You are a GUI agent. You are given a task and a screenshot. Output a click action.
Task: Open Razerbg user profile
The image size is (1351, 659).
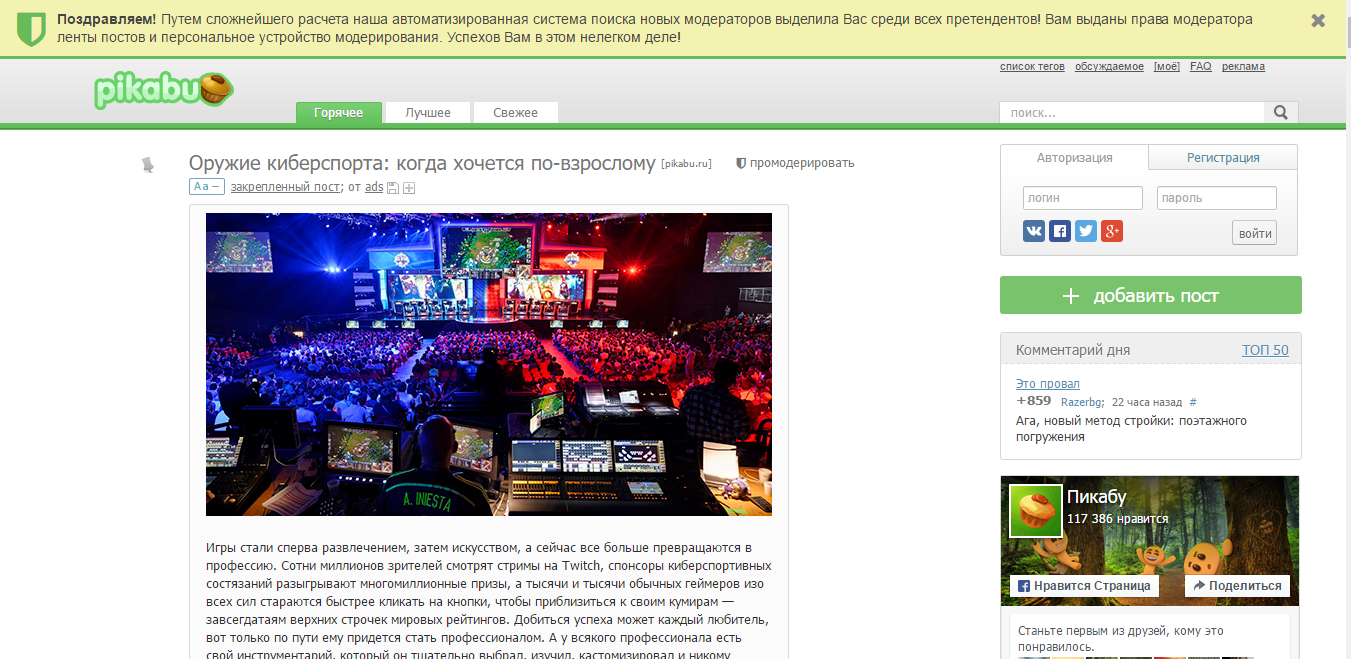[1082, 402]
